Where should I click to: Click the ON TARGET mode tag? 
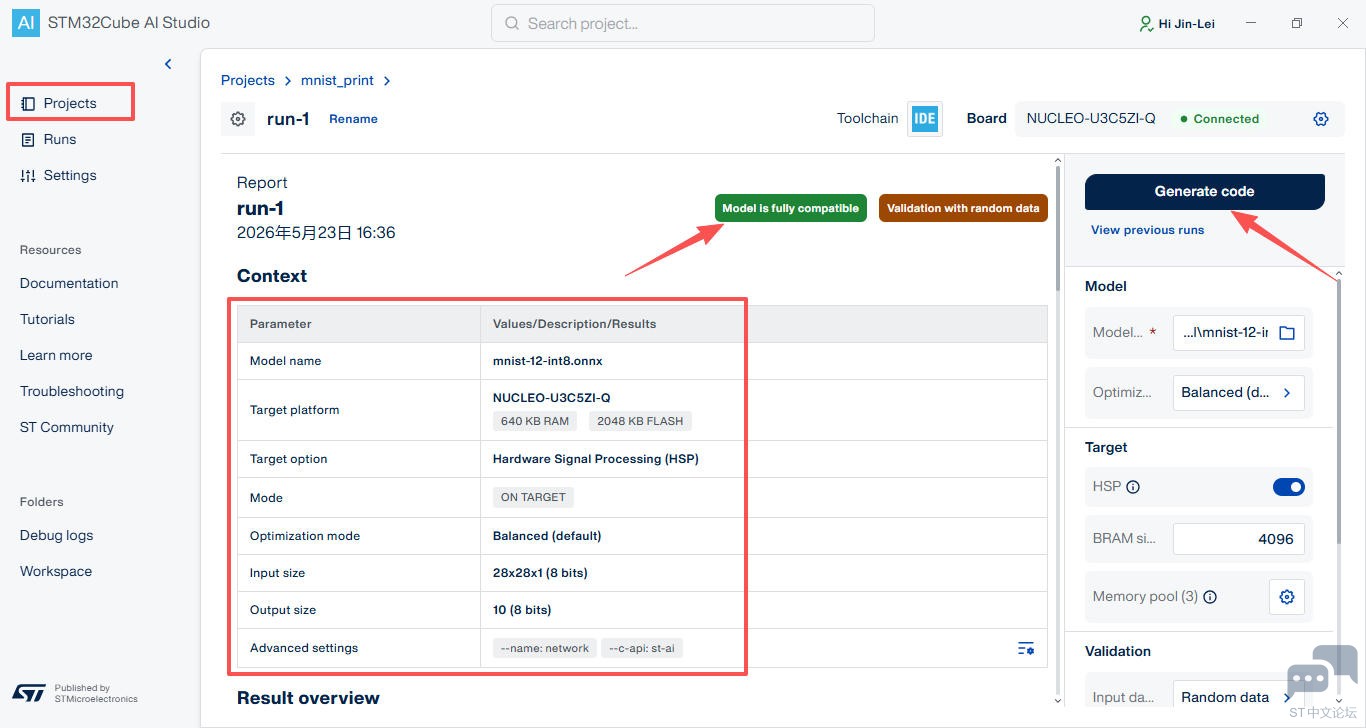coord(533,497)
